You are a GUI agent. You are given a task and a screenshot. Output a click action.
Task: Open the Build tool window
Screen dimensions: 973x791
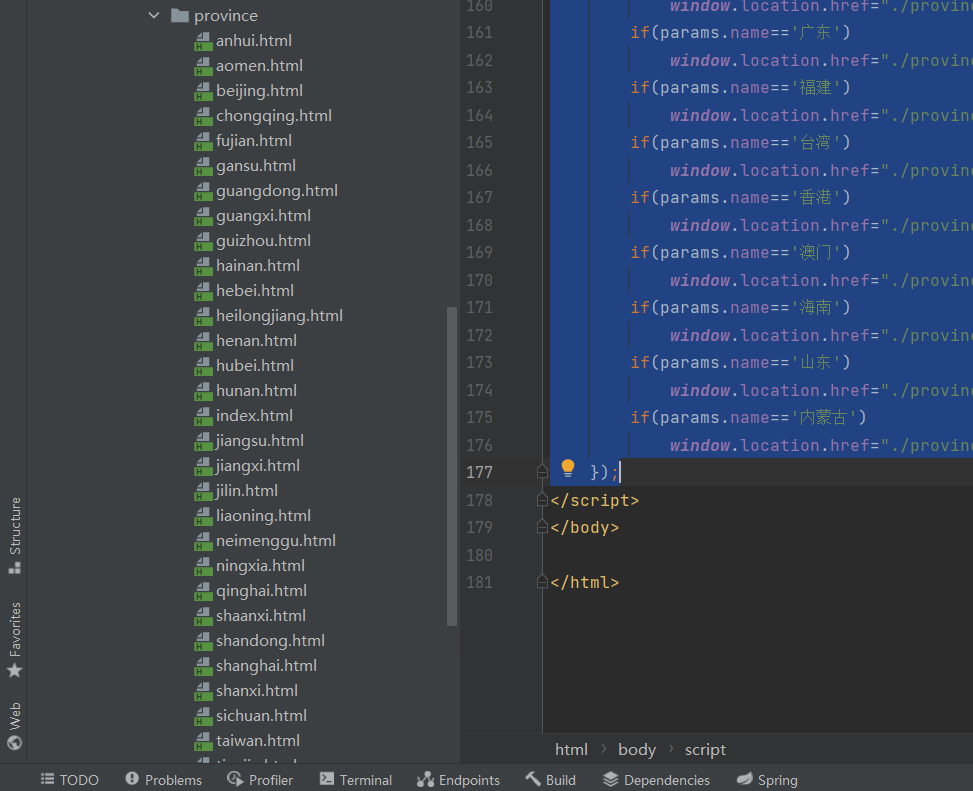point(550,780)
